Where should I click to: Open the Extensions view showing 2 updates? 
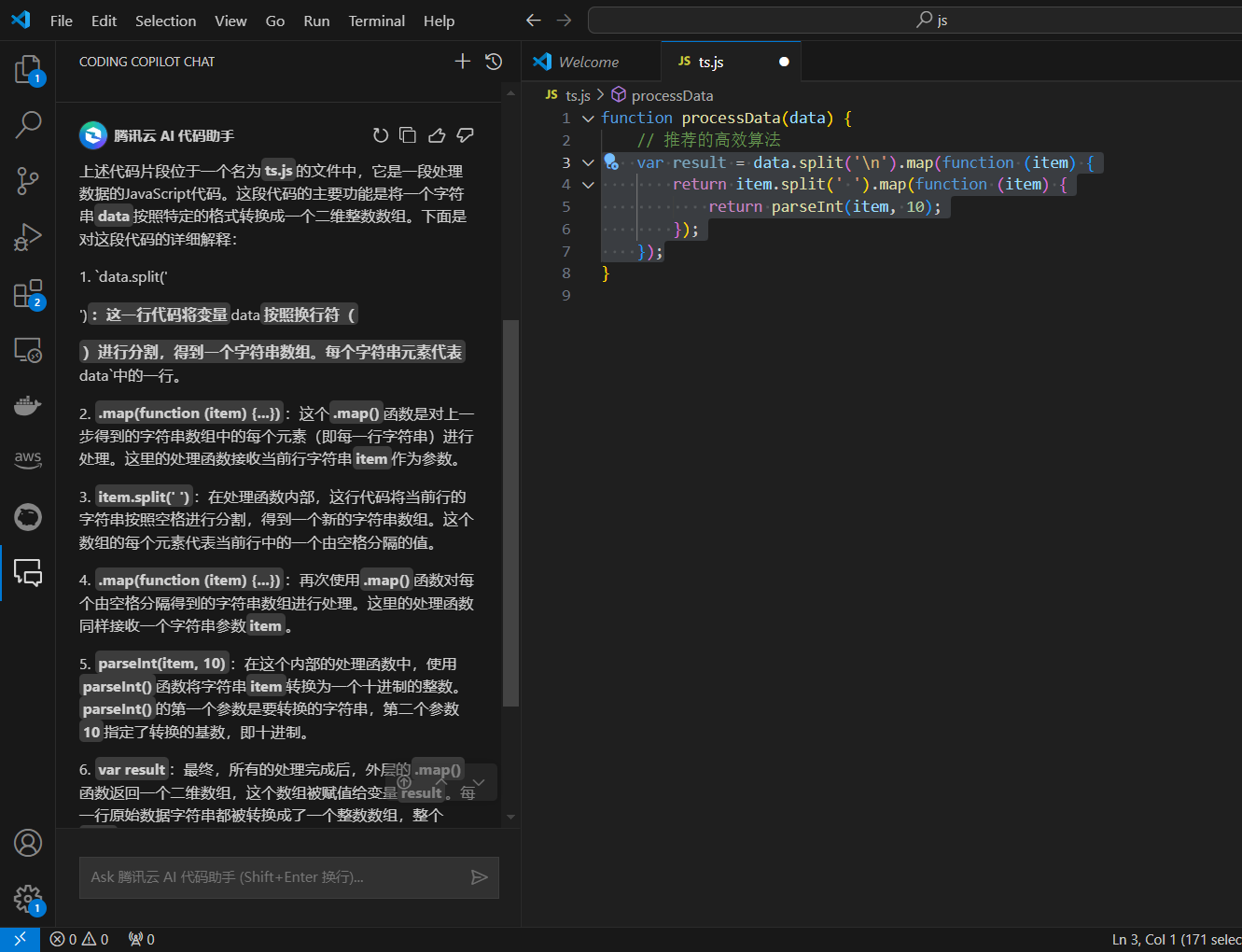coord(27,293)
